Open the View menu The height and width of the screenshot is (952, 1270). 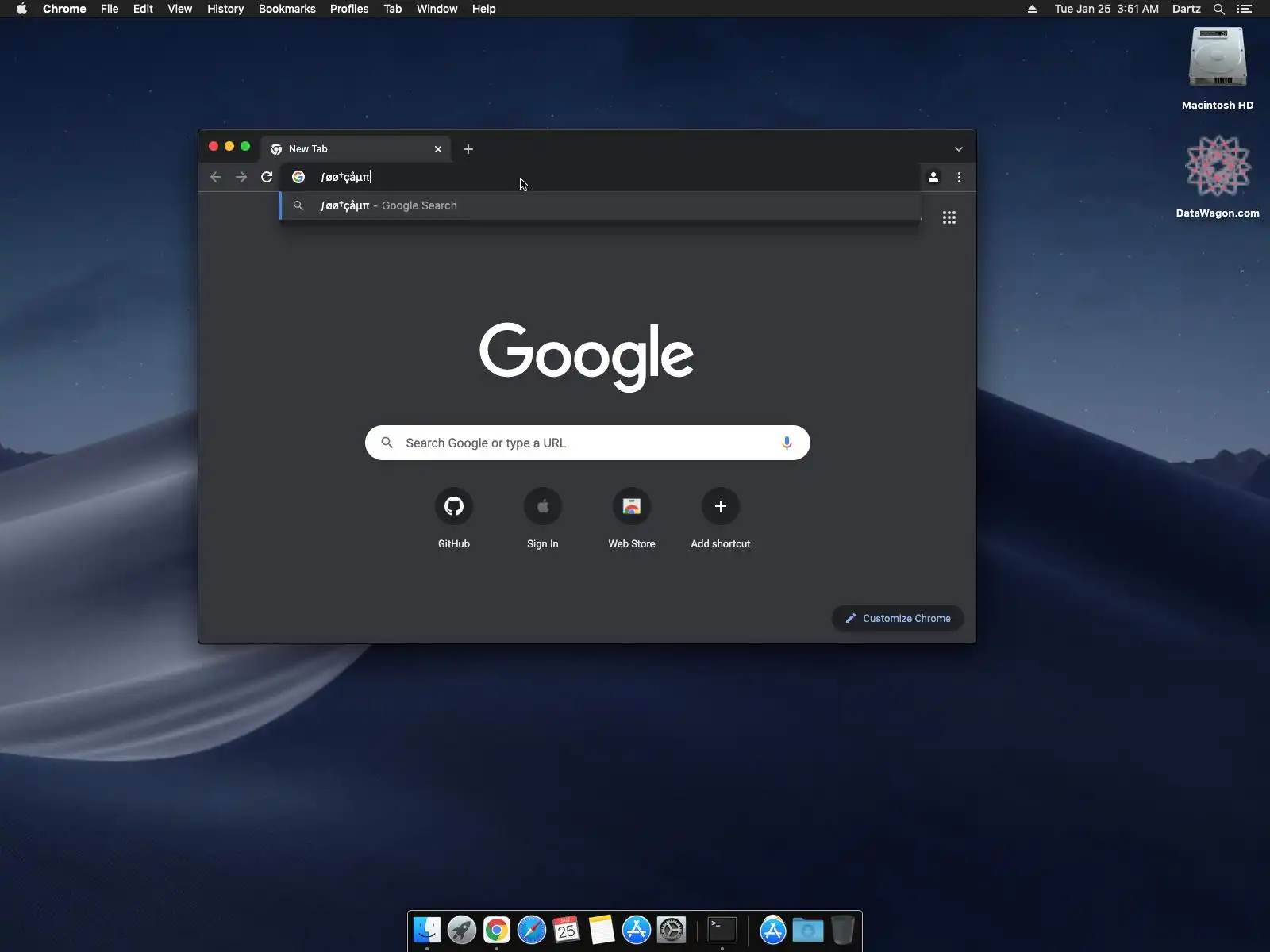[180, 9]
